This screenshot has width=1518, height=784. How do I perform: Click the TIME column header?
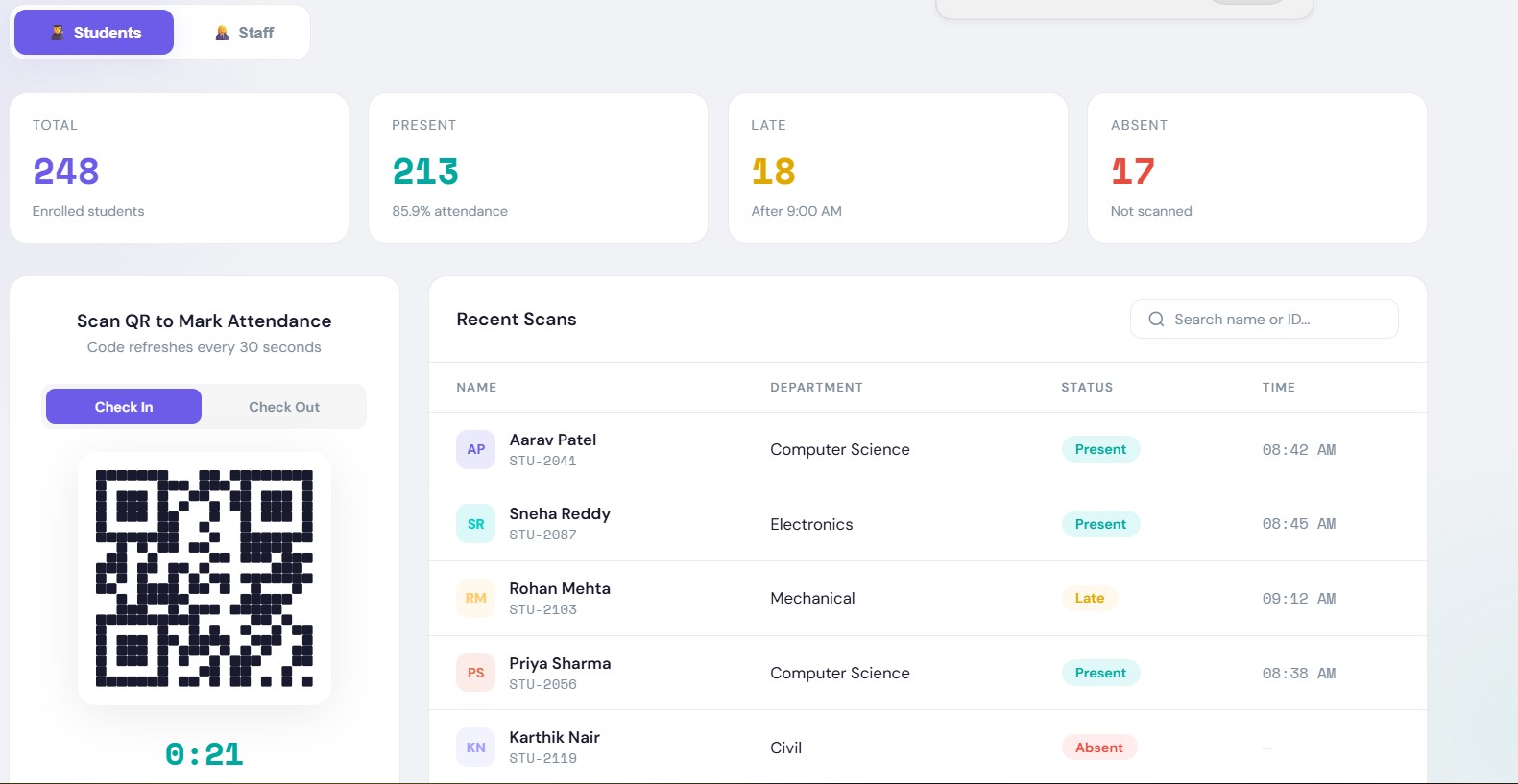[x=1279, y=387]
